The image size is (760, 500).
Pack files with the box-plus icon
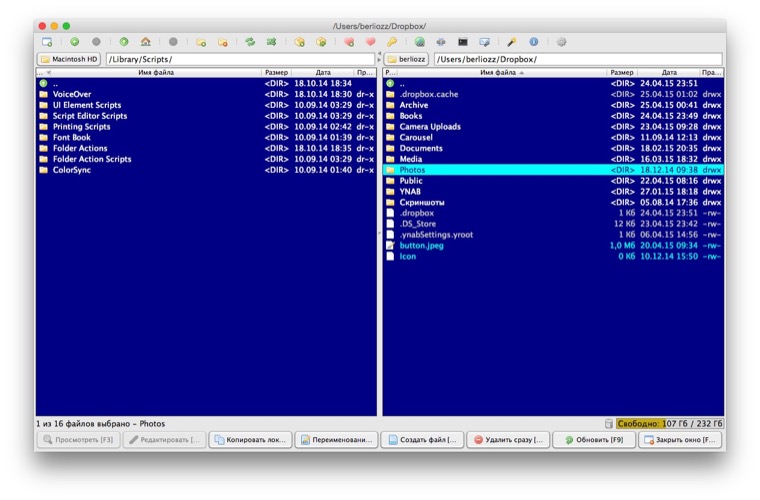300,42
